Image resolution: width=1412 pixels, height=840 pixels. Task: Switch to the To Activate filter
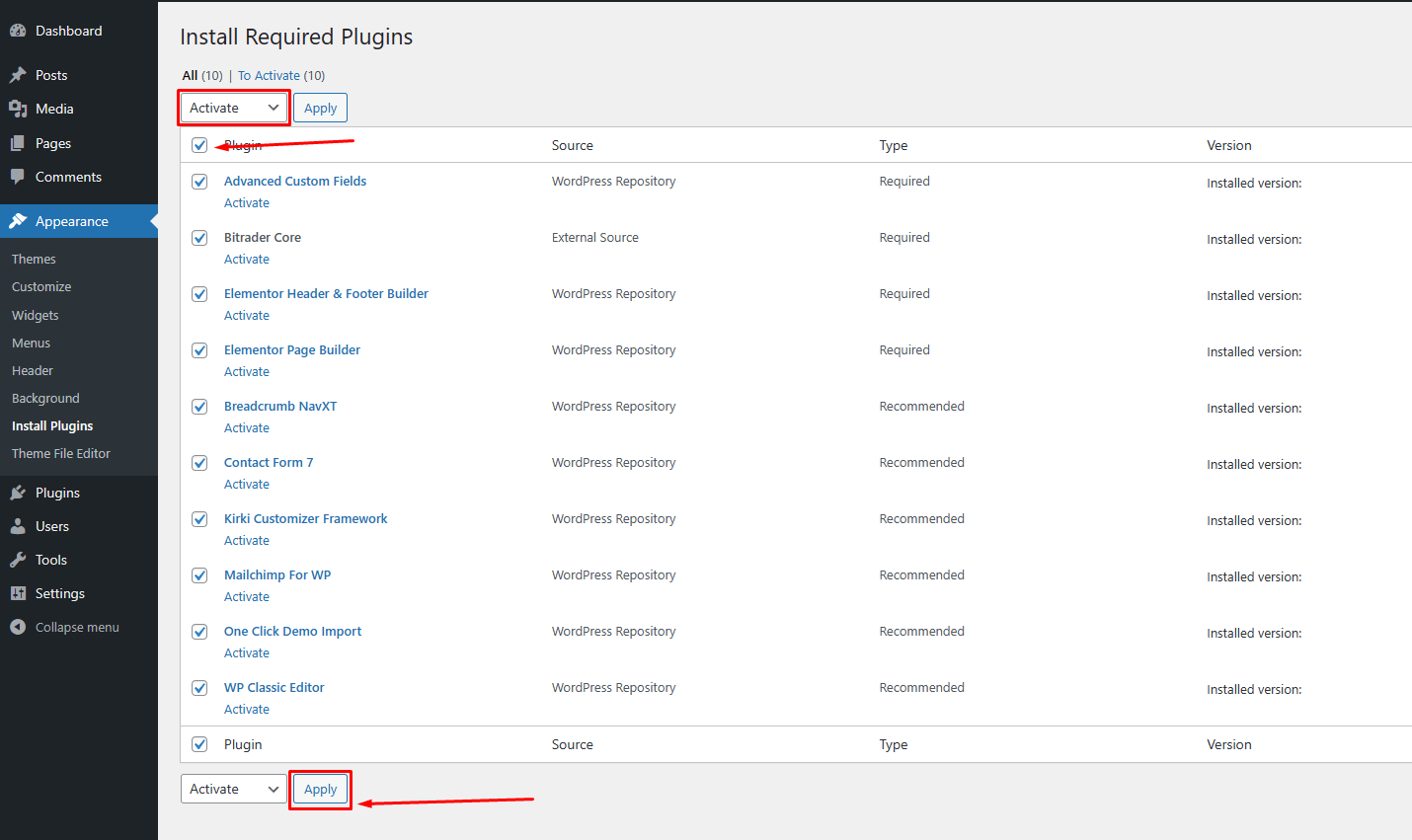[x=269, y=75]
